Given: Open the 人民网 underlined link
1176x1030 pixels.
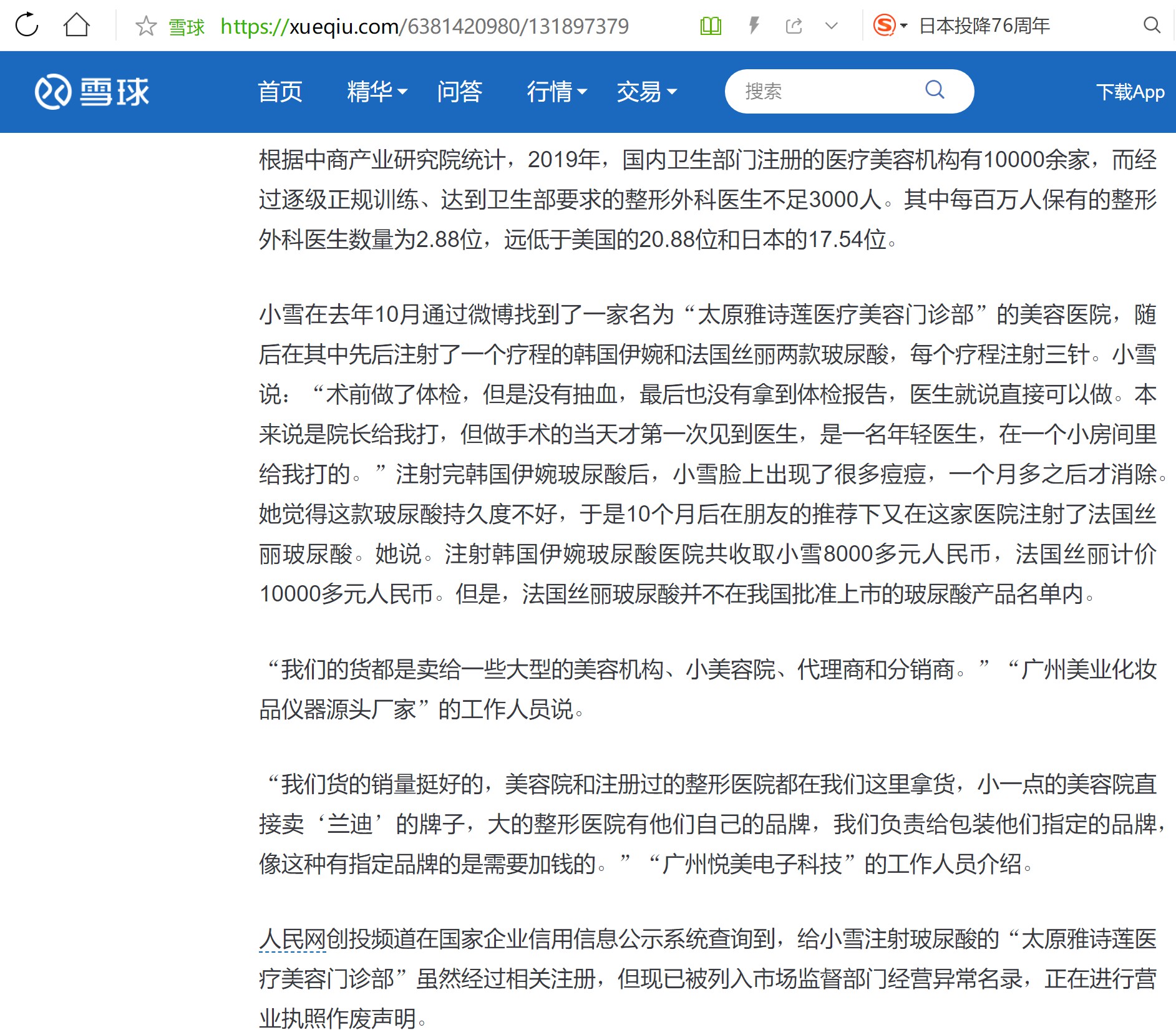Looking at the screenshot, I should click(292, 939).
